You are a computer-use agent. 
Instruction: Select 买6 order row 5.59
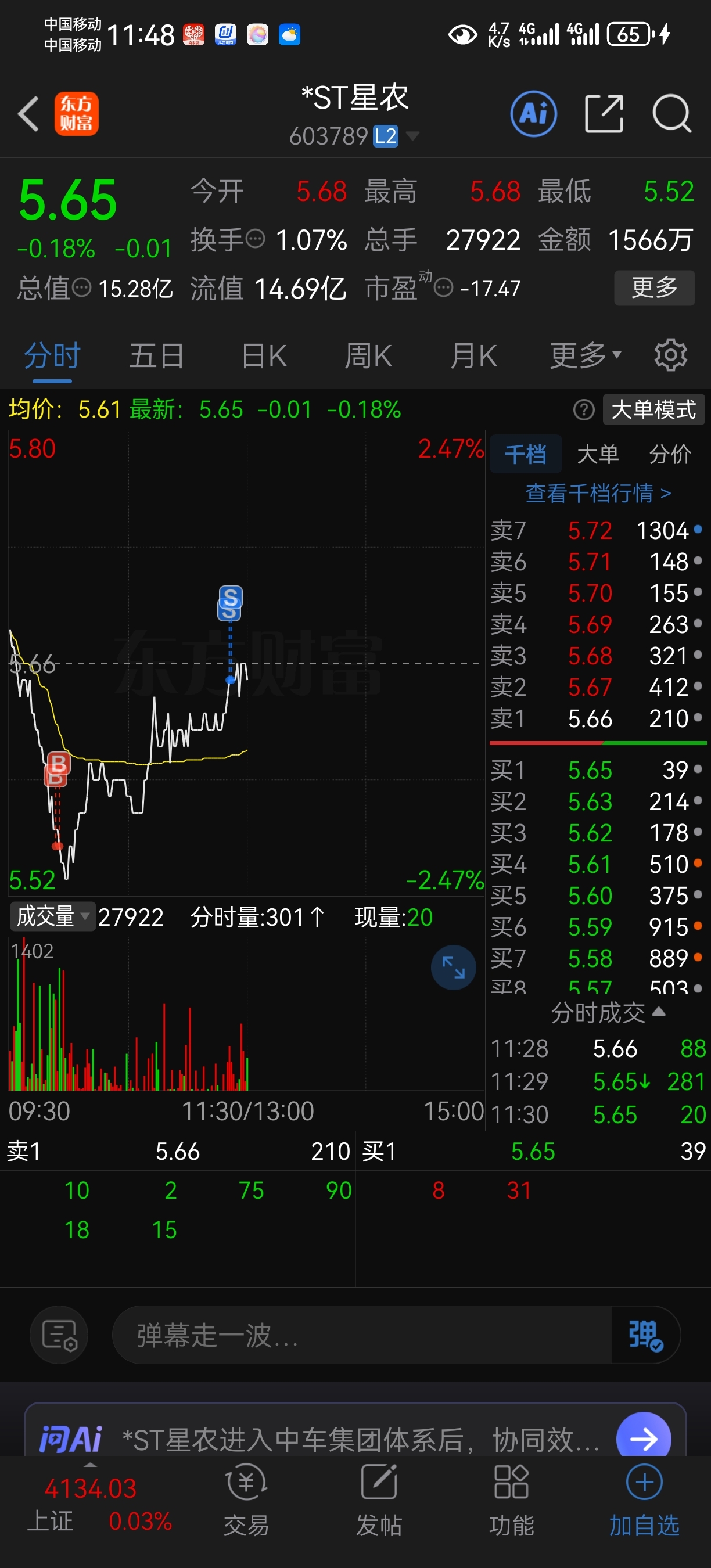[597, 927]
